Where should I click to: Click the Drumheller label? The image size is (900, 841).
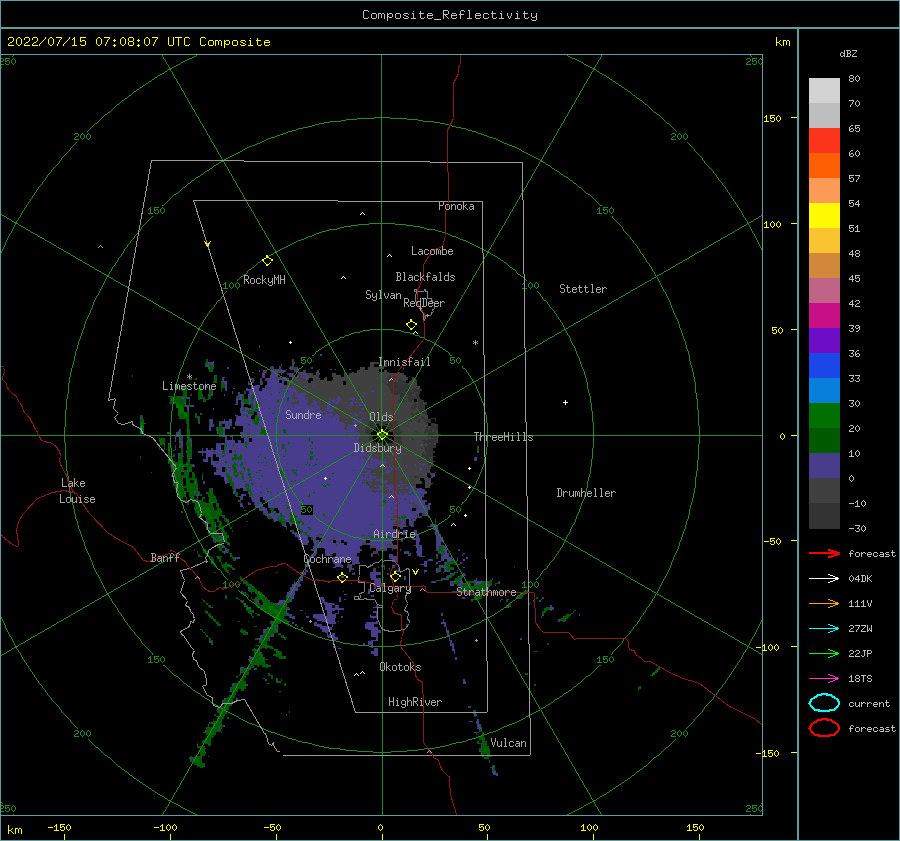point(586,493)
